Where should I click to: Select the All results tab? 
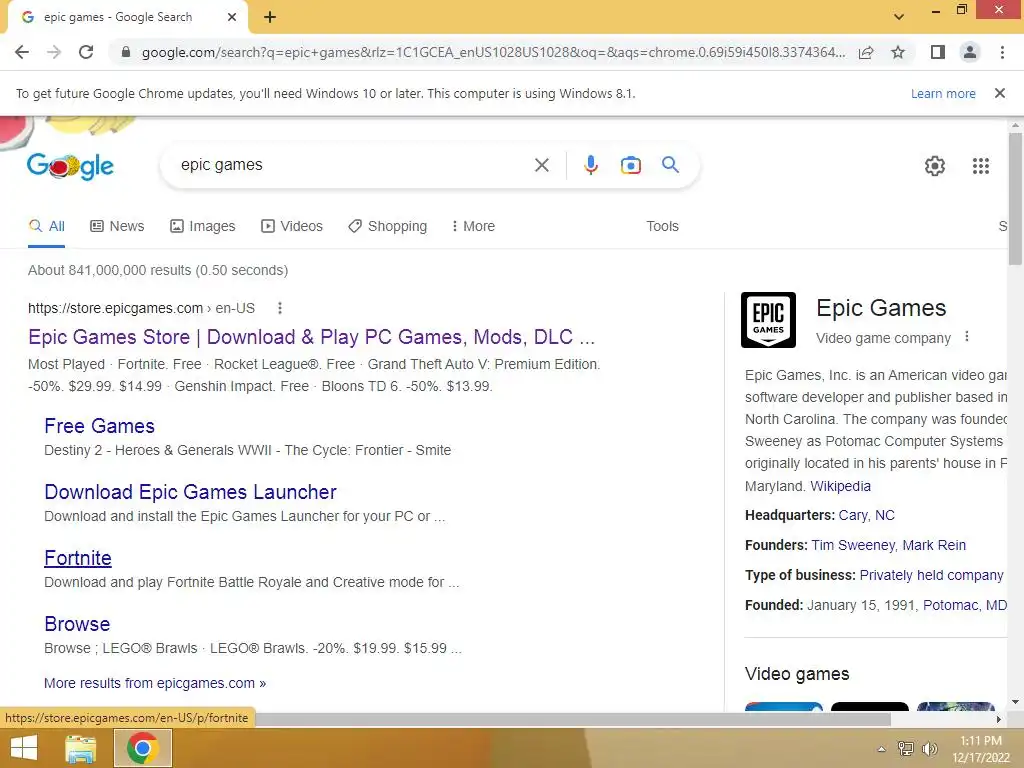(x=46, y=226)
